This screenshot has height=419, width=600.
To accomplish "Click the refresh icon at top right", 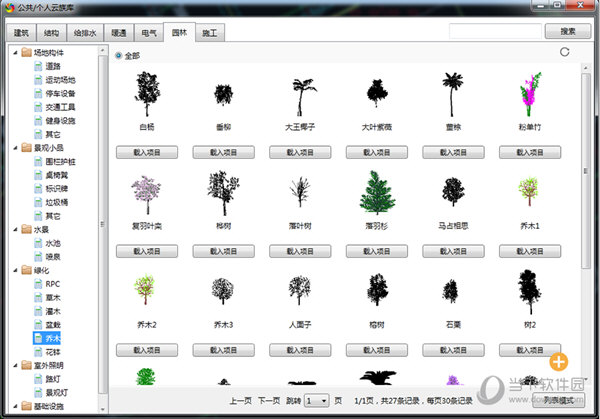I will tap(564, 52).
